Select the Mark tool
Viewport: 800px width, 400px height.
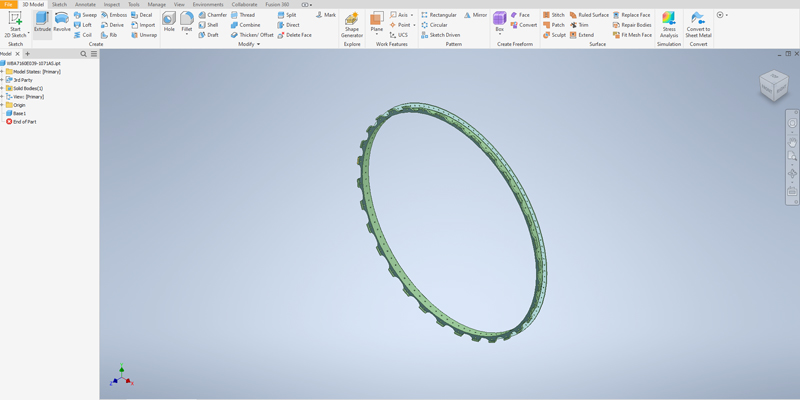tap(326, 15)
